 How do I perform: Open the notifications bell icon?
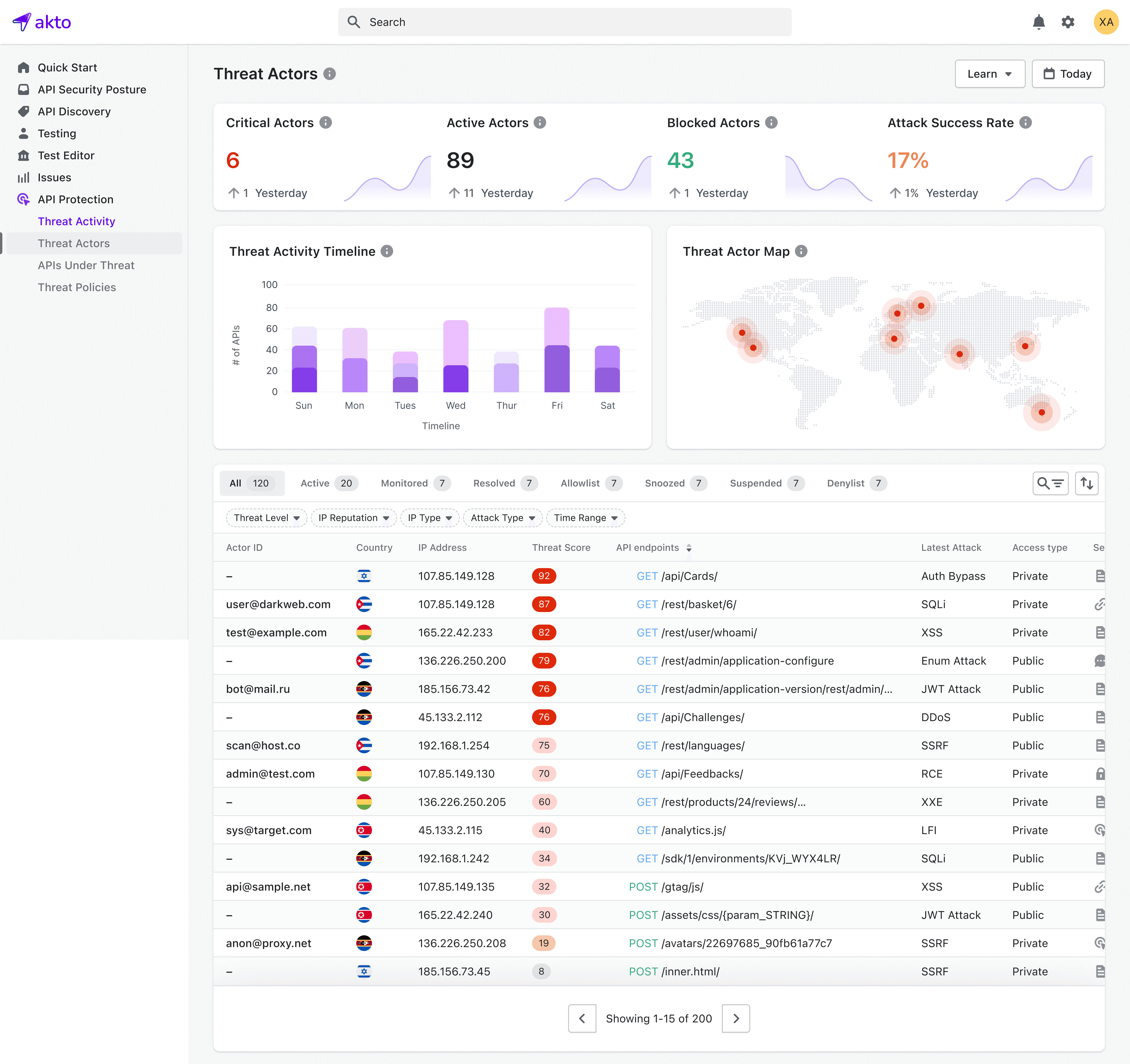point(1039,22)
